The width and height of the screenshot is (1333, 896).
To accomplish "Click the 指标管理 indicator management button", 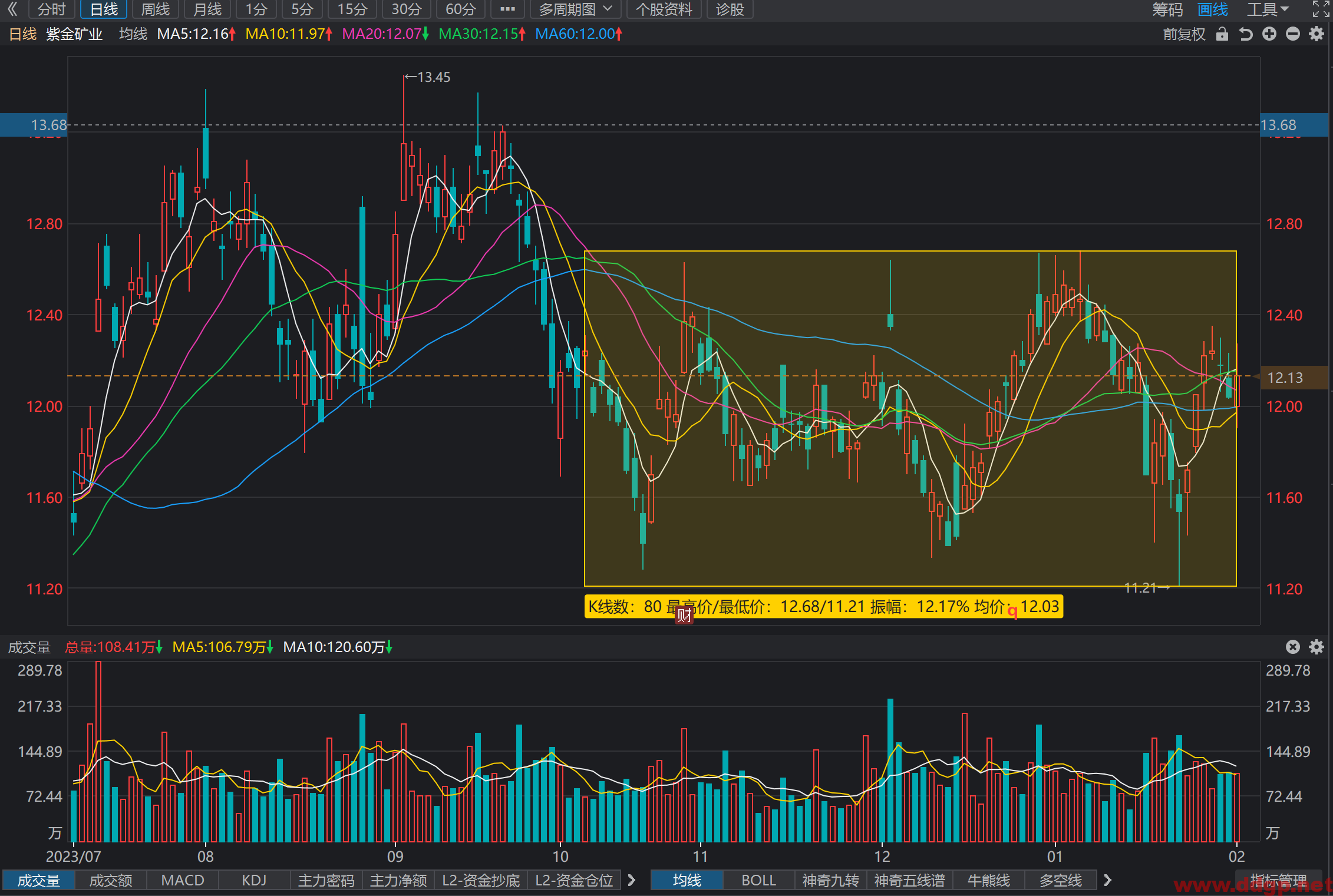I will coord(1278,880).
